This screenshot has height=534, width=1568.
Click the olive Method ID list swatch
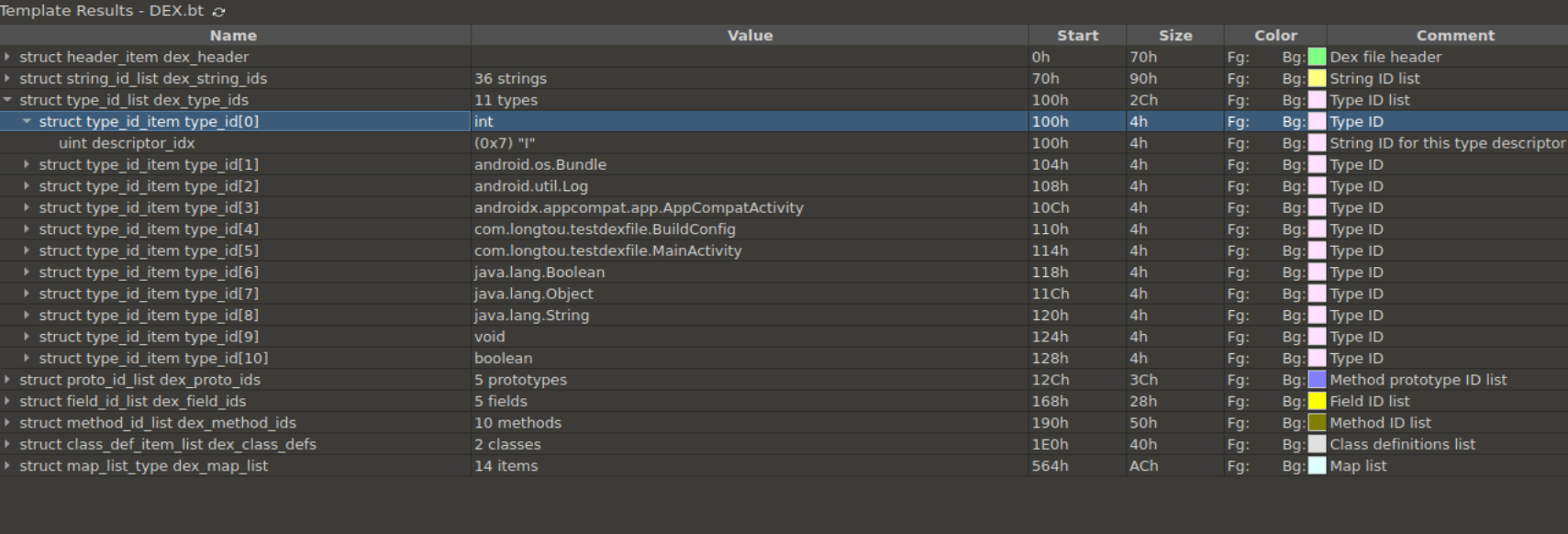tap(1317, 423)
